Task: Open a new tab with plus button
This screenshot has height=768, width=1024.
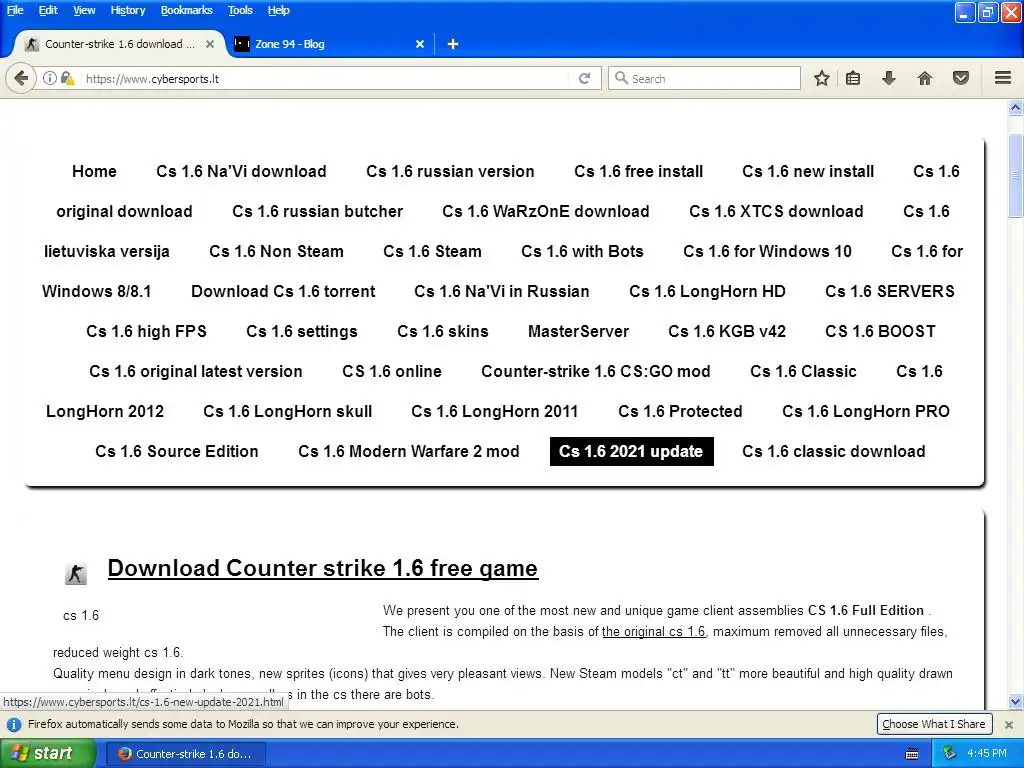Action: click(453, 44)
